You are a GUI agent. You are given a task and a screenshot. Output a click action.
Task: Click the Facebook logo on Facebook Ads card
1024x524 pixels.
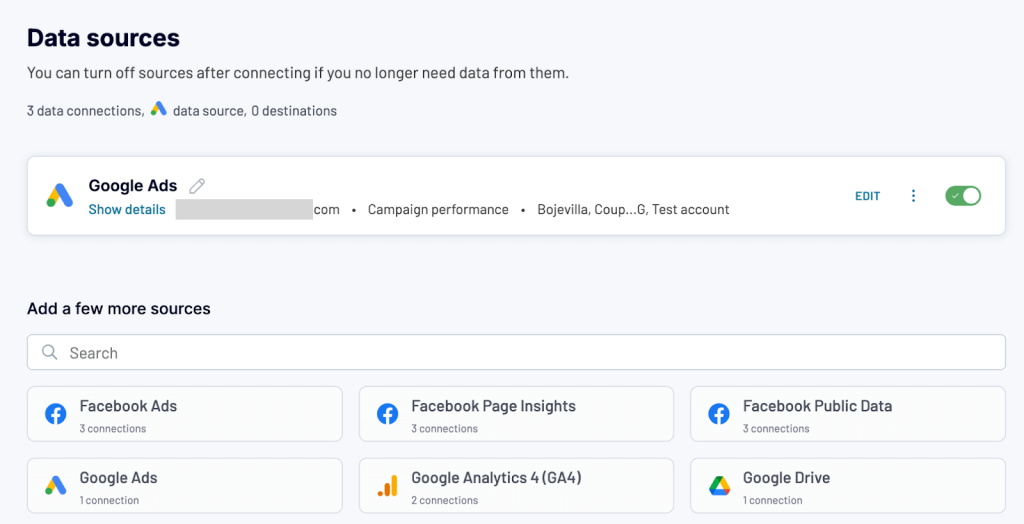(x=56, y=414)
